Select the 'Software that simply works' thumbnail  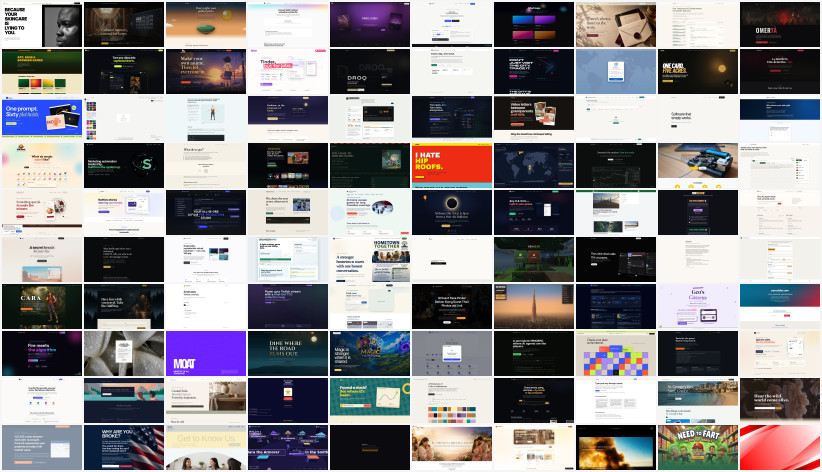(x=698, y=118)
